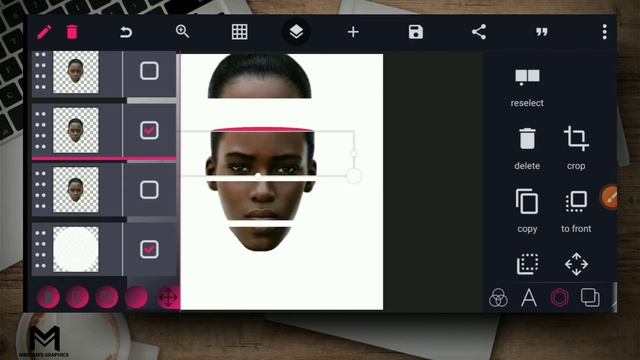Select the four-arrow move icon in right panel

click(x=576, y=264)
